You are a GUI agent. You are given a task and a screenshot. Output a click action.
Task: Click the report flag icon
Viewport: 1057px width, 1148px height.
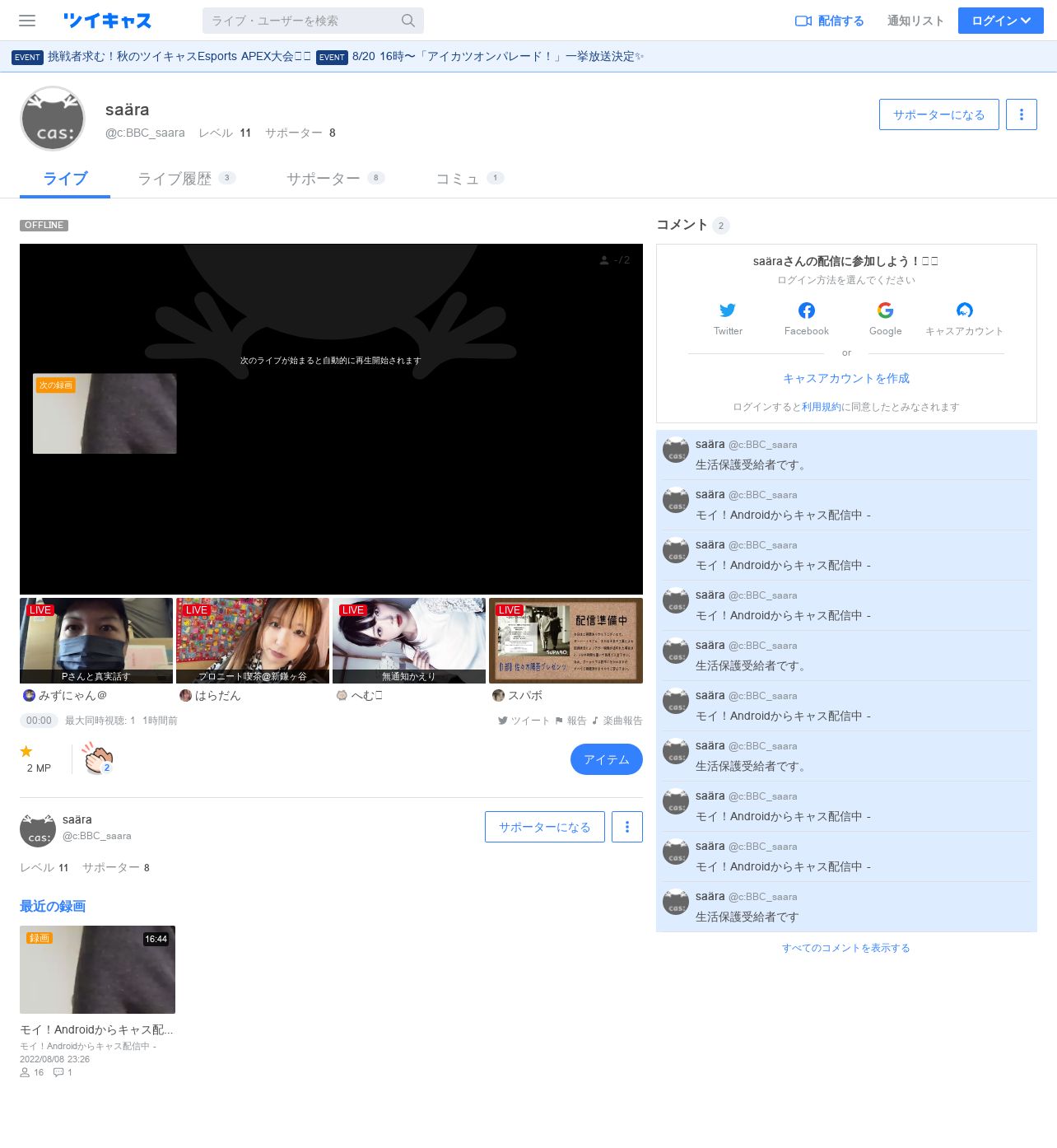point(559,721)
